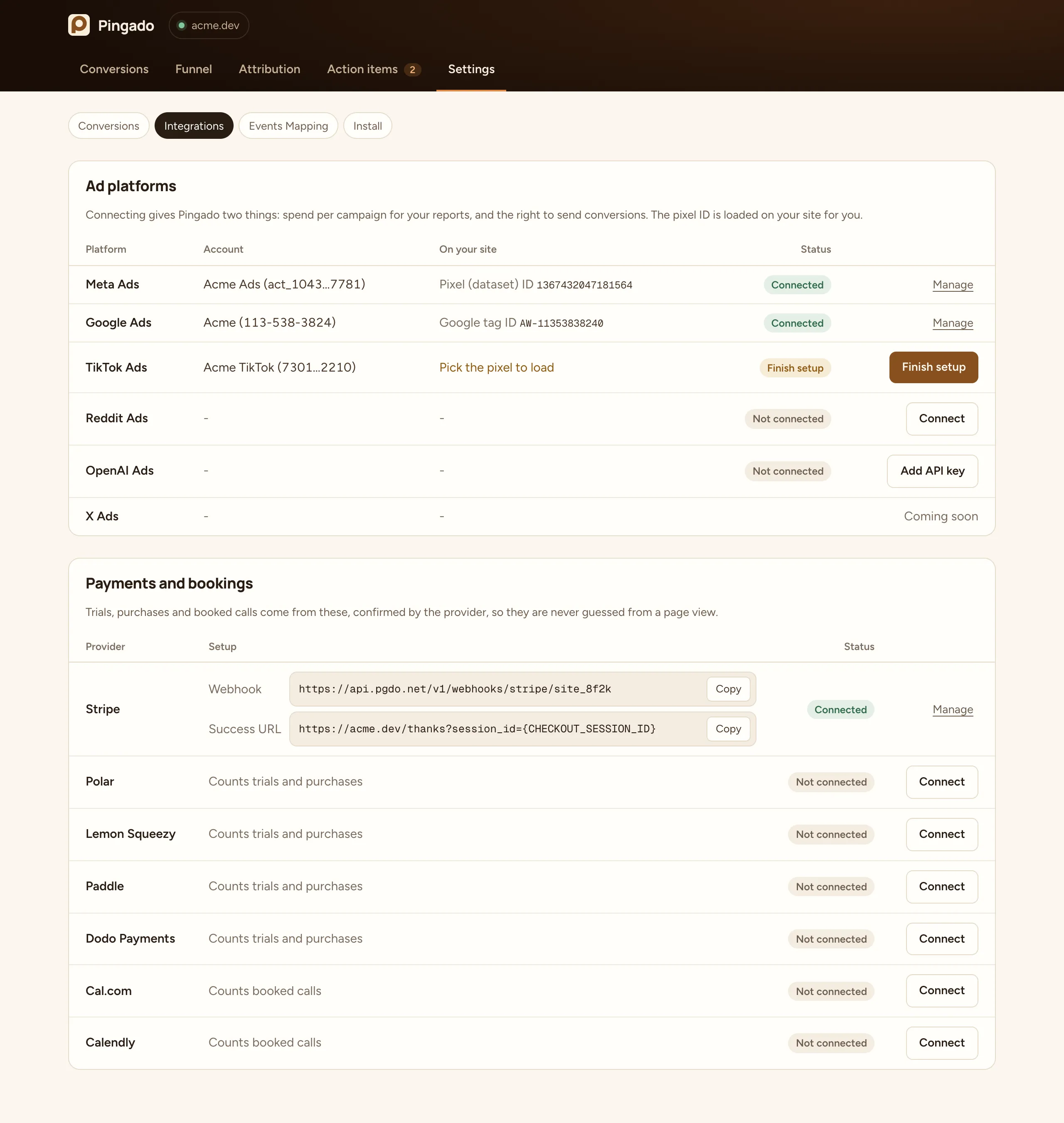
Task: Connect Calendly
Action: click(x=942, y=1043)
